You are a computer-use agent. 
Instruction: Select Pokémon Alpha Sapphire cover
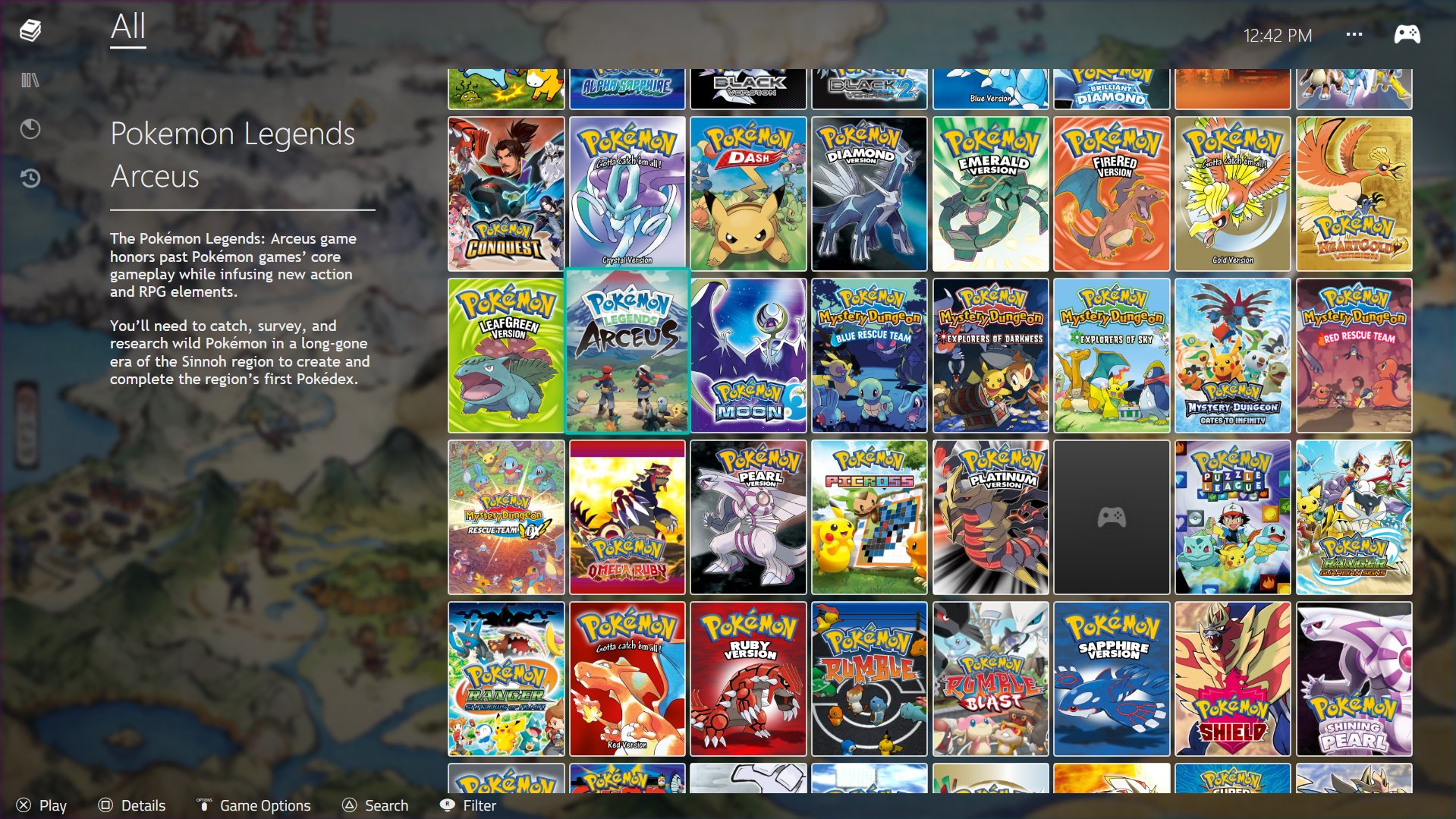tap(627, 89)
